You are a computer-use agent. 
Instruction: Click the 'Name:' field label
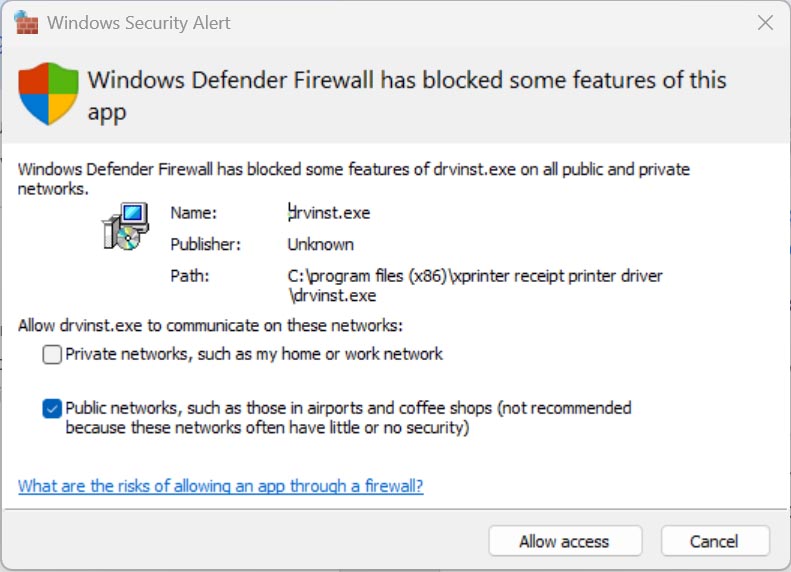pyautogui.click(x=193, y=212)
